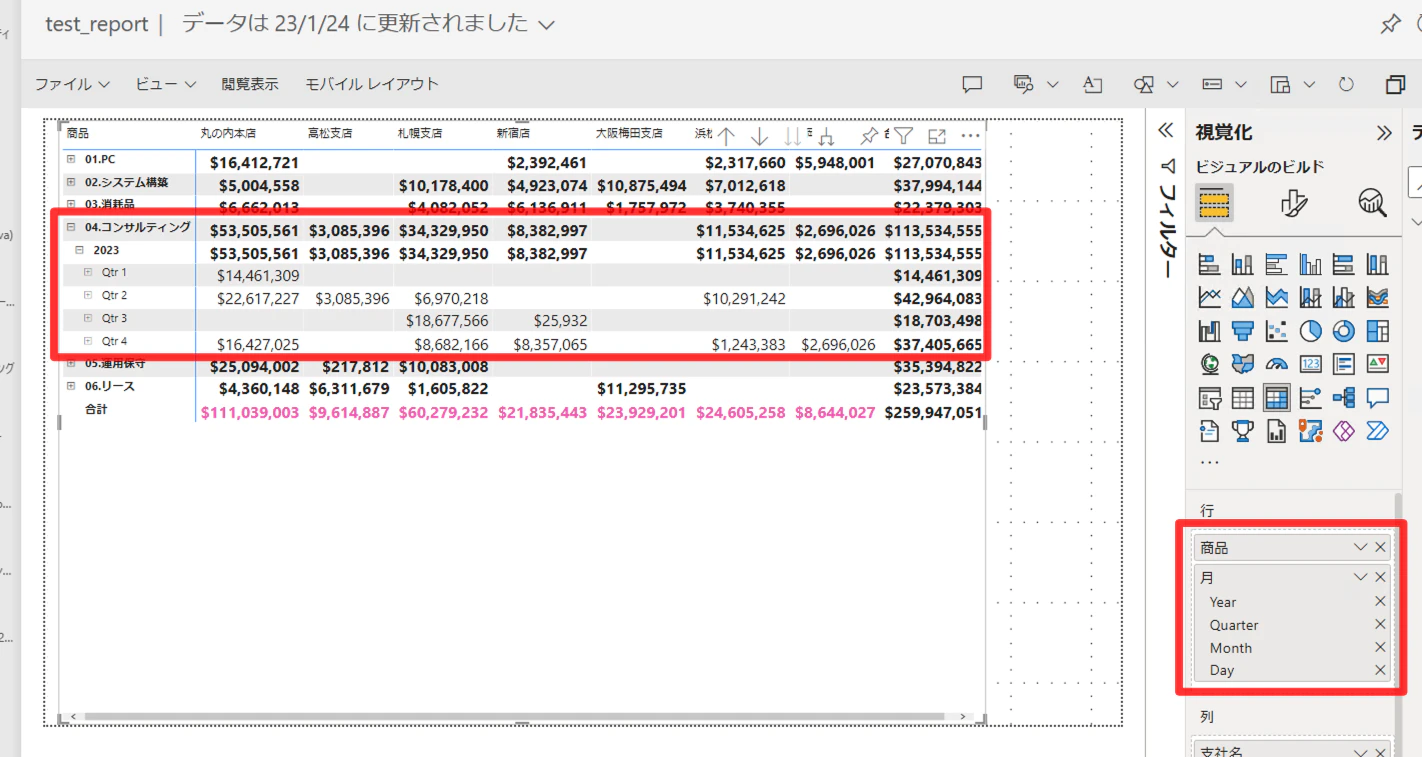Select the pie chart visual icon
Screen dimensions: 1422x757
(x=1311, y=331)
